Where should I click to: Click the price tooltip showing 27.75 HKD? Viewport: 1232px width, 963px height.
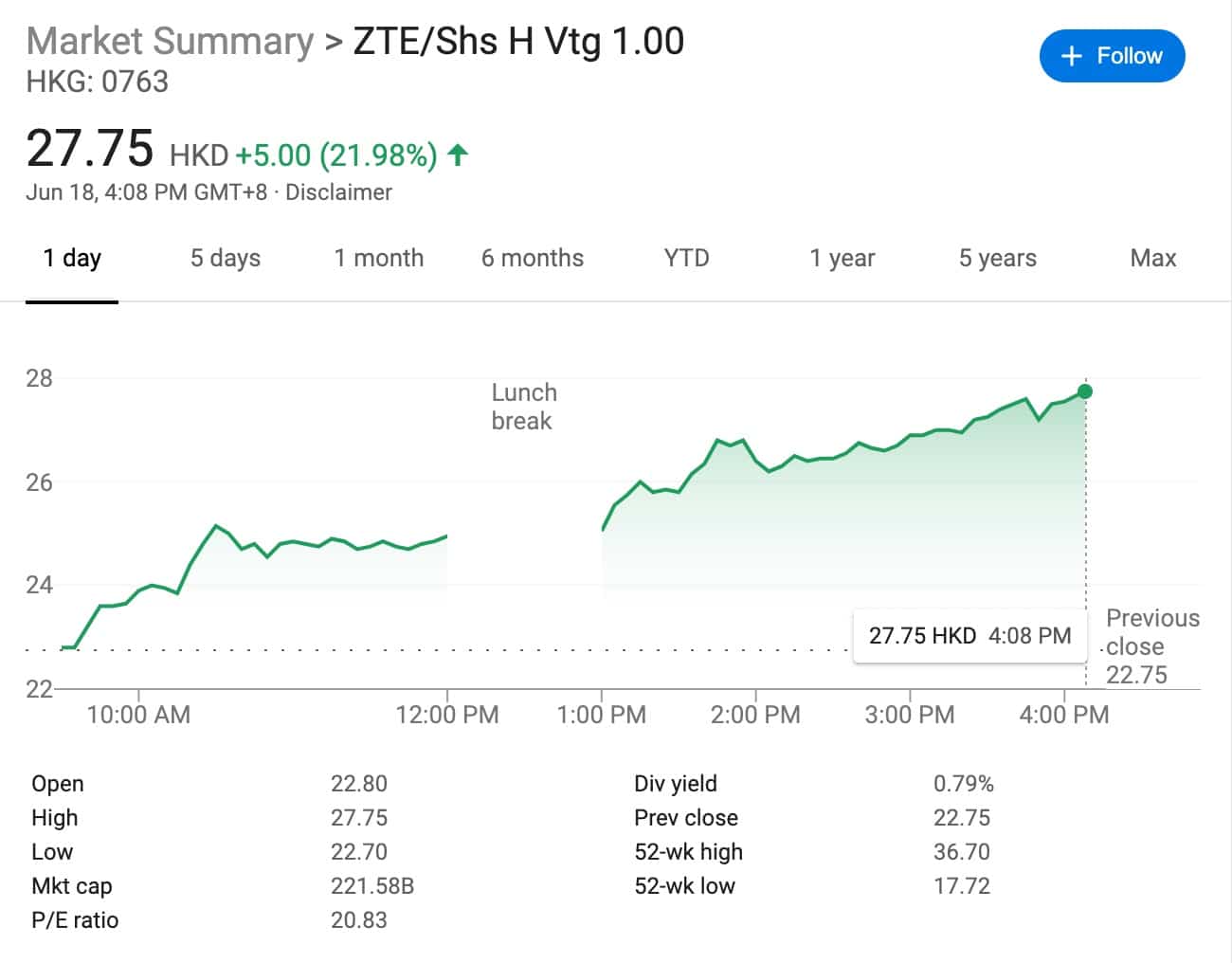click(x=969, y=635)
